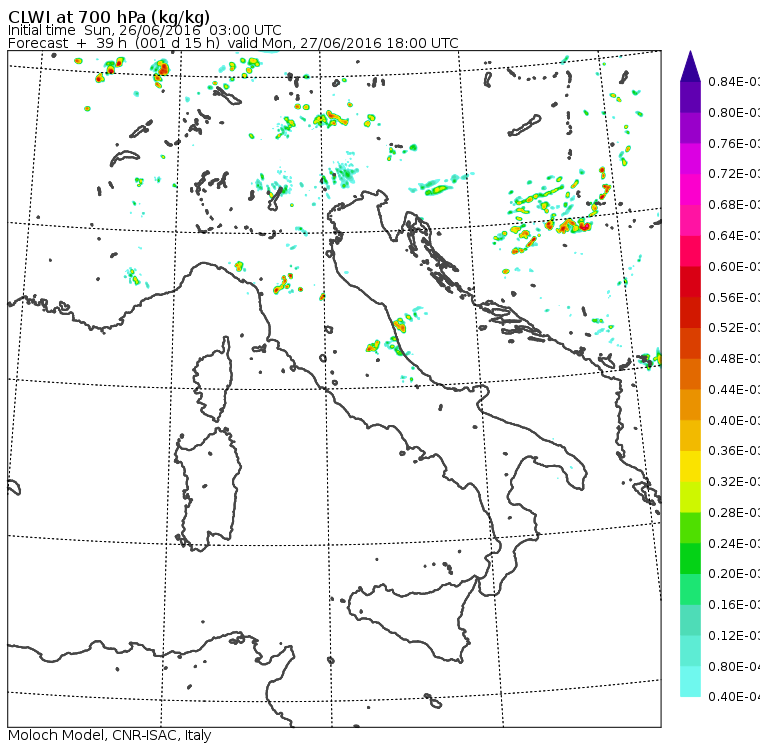Screen dimensions: 760x749
Task: Click the 0.80E-03 colorbar label
Action: pos(734,113)
